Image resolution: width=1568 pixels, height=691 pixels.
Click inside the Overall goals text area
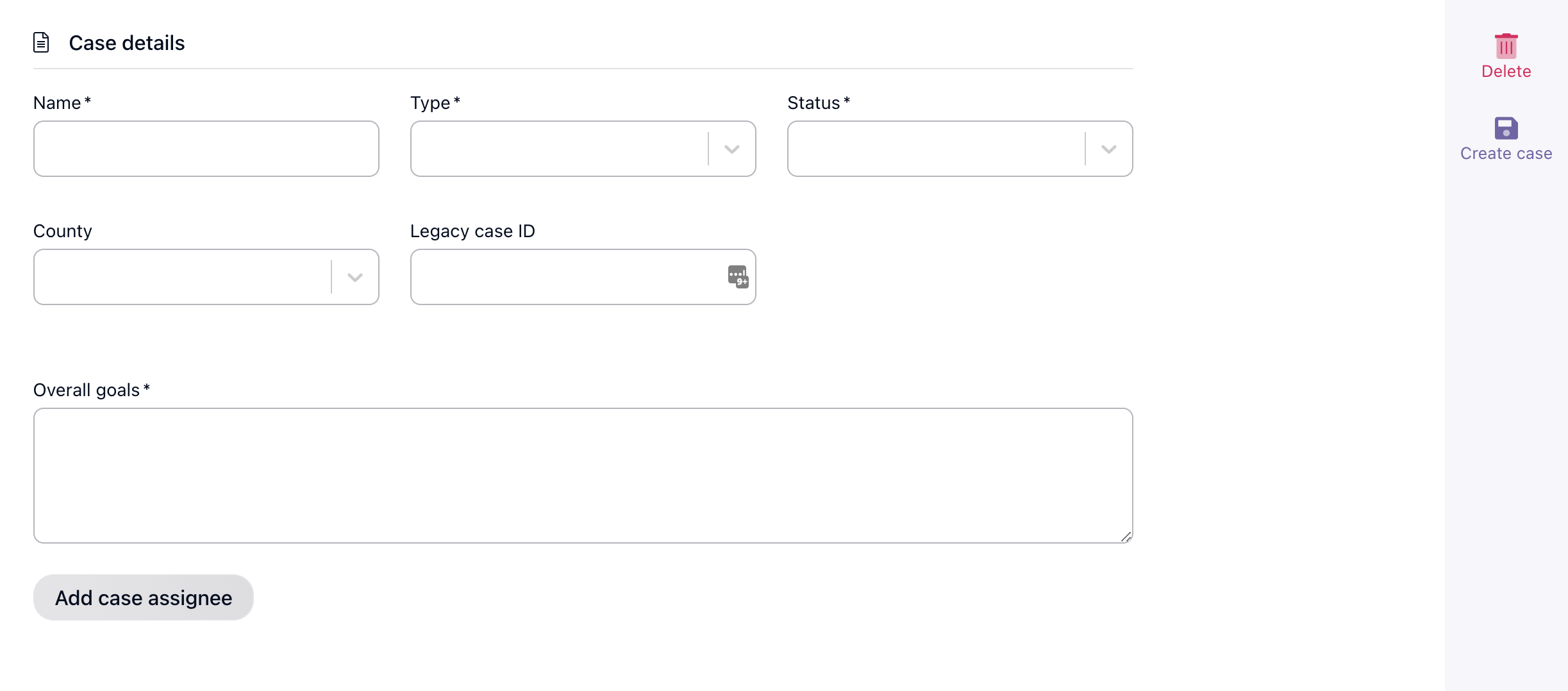582,476
